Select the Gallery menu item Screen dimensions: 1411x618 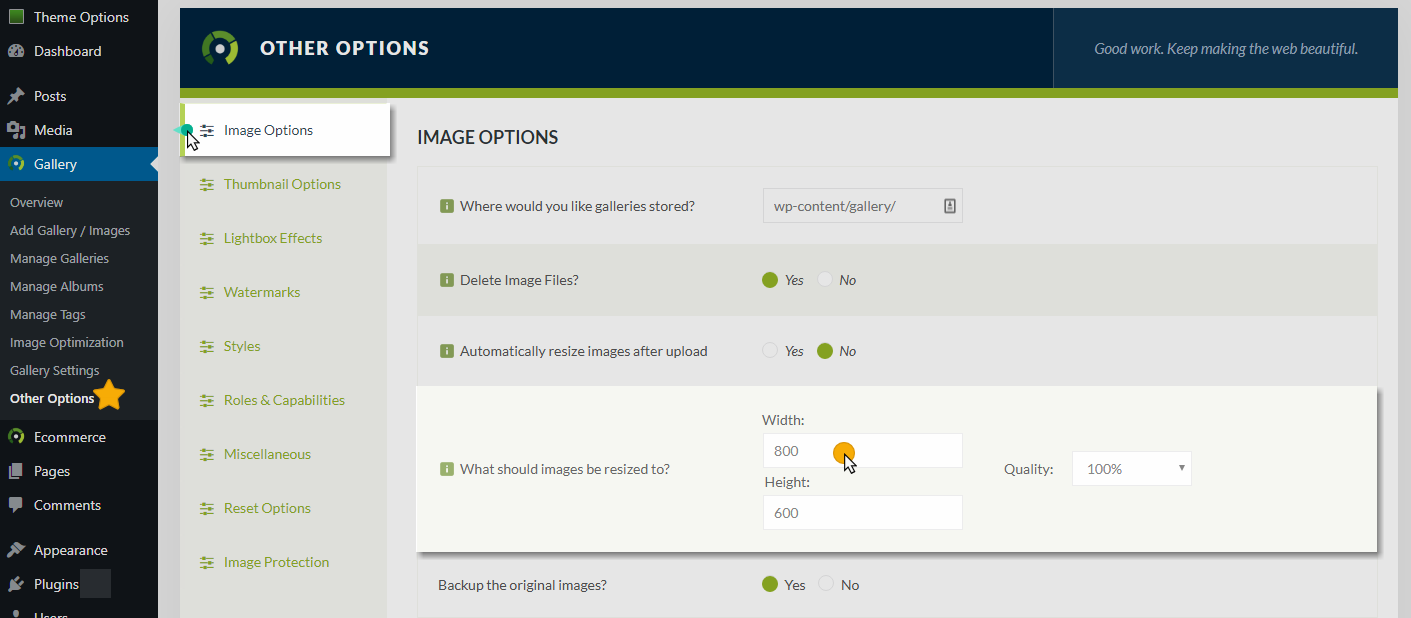click(x=79, y=164)
